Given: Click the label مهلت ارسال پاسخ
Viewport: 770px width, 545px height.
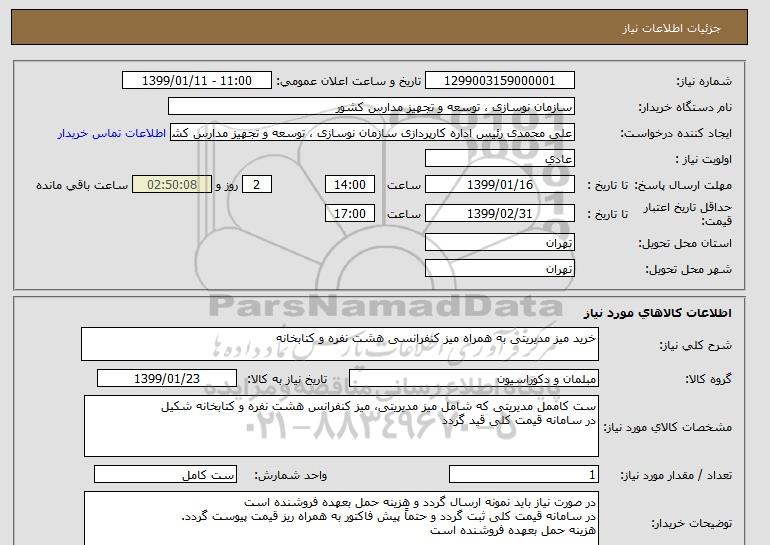Looking at the screenshot, I should tap(683, 186).
